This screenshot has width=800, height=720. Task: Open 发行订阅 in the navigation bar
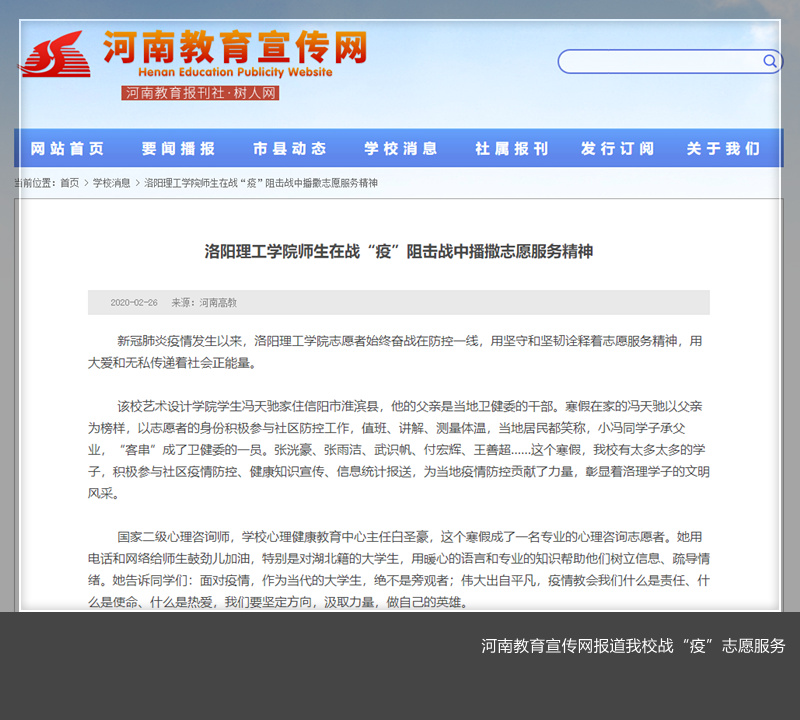pyautogui.click(x=618, y=149)
